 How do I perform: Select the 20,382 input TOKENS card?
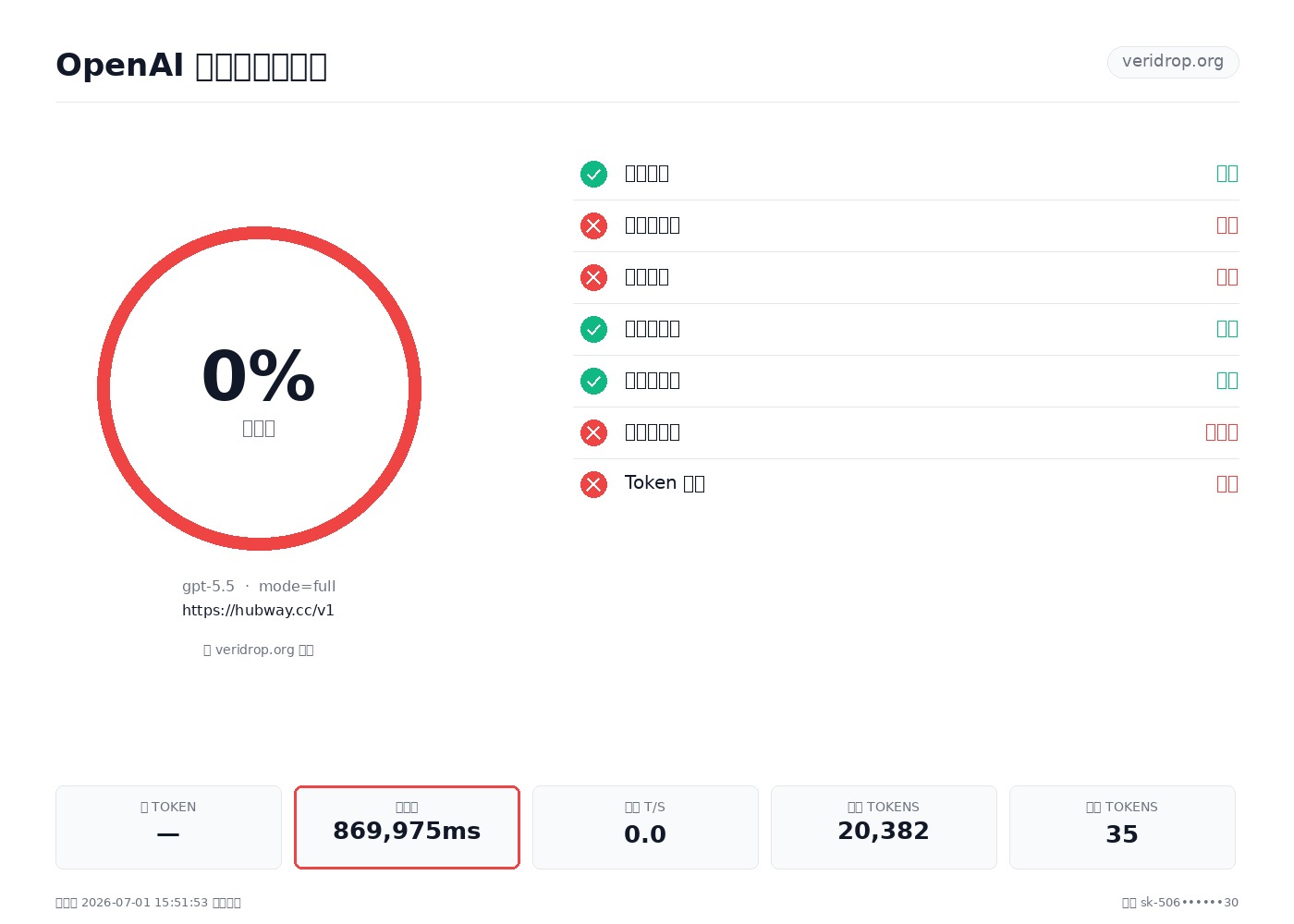pos(884,827)
